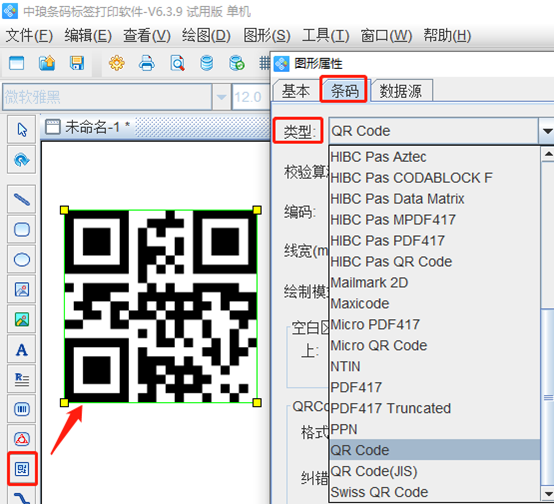Choose Micro QR Code option
The height and width of the screenshot is (504, 554).
click(435, 345)
